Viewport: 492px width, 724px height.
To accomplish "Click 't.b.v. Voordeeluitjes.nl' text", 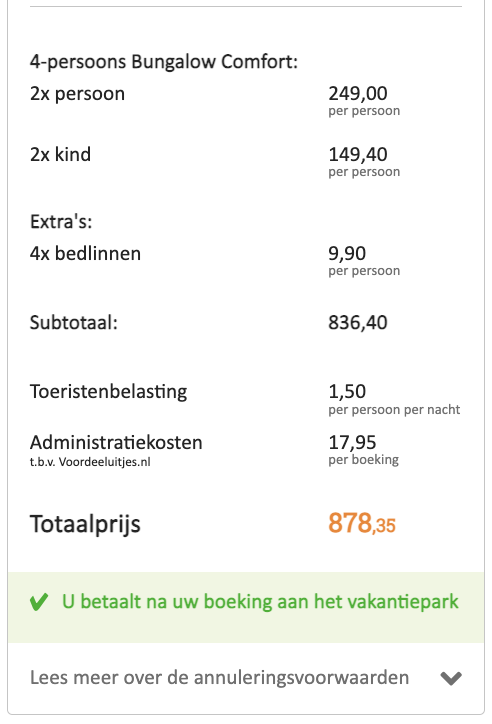I will pyautogui.click(x=90, y=462).
